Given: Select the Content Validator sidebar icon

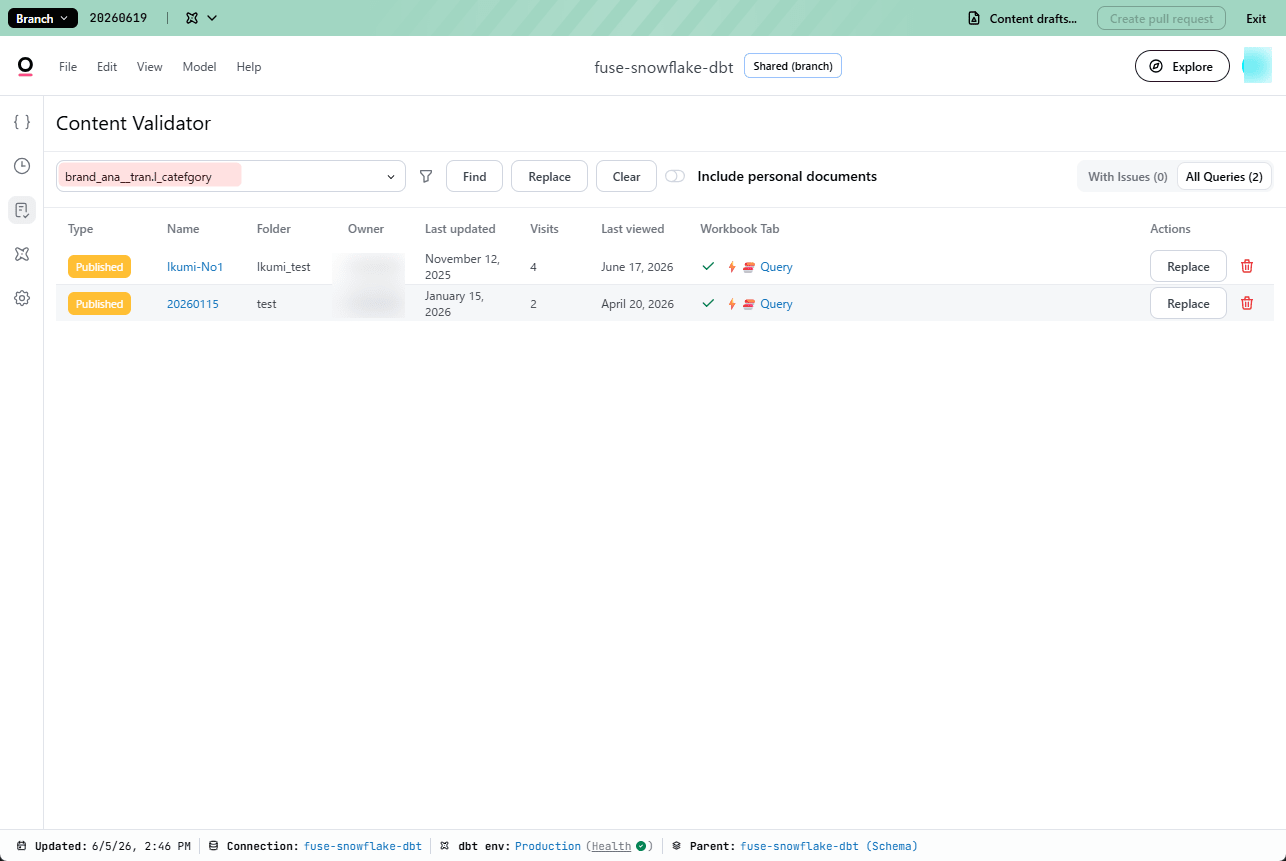Looking at the screenshot, I should (22, 210).
